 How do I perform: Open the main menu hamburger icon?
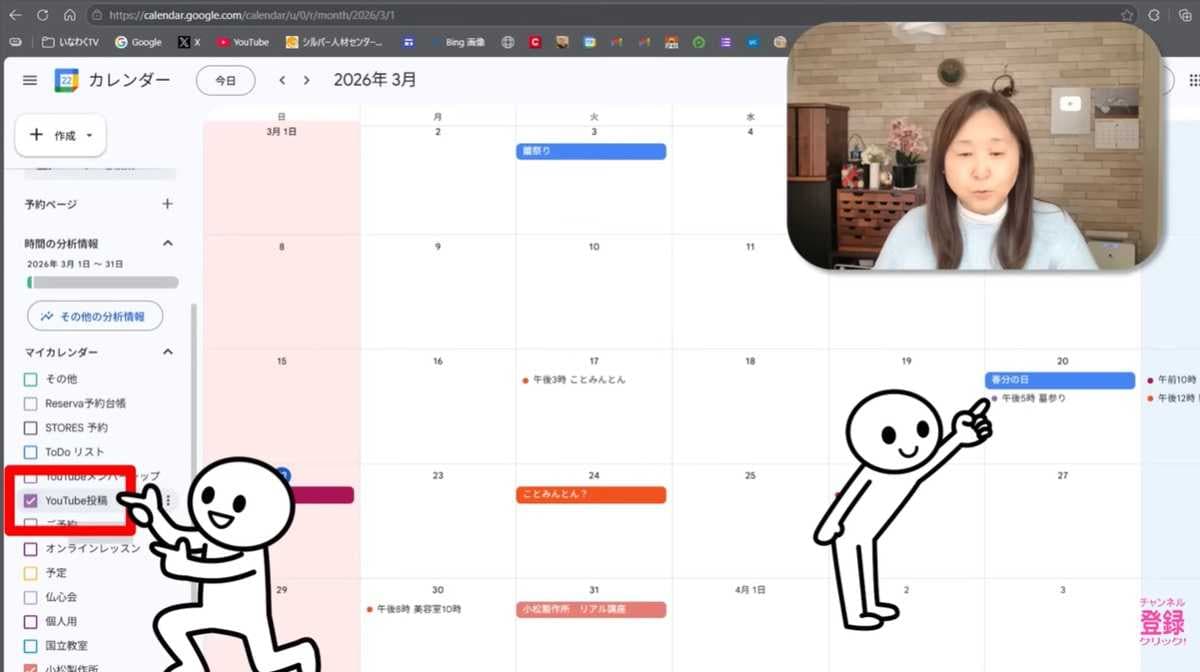[x=30, y=81]
